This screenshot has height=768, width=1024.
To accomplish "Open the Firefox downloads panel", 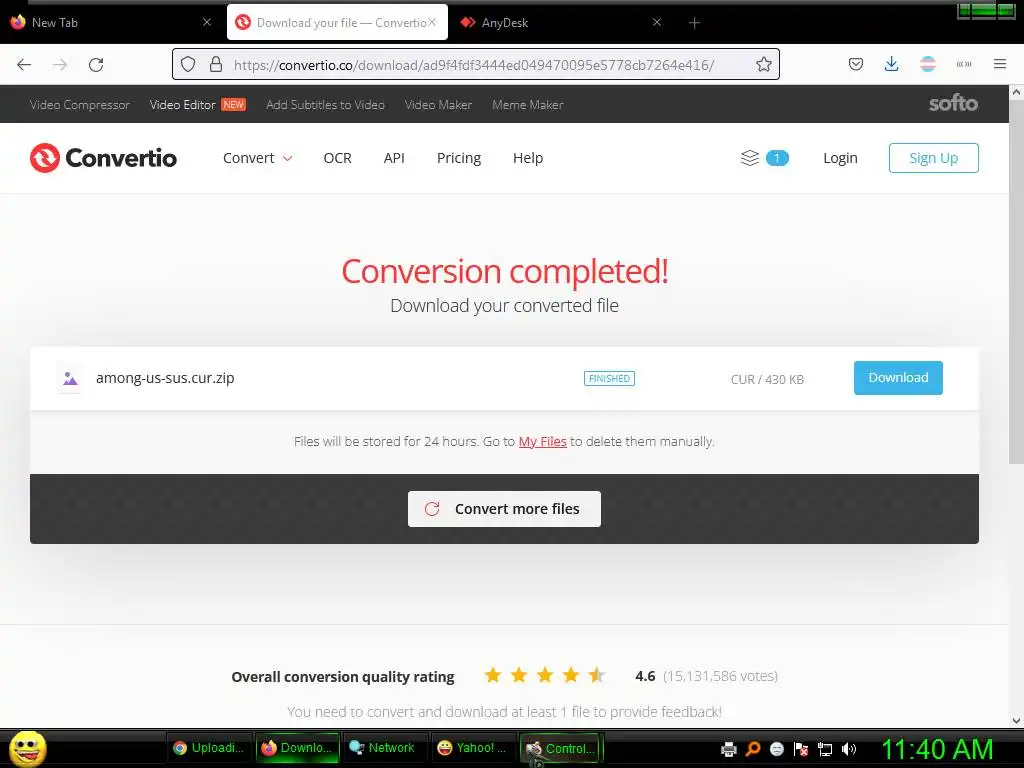I will 891,64.
